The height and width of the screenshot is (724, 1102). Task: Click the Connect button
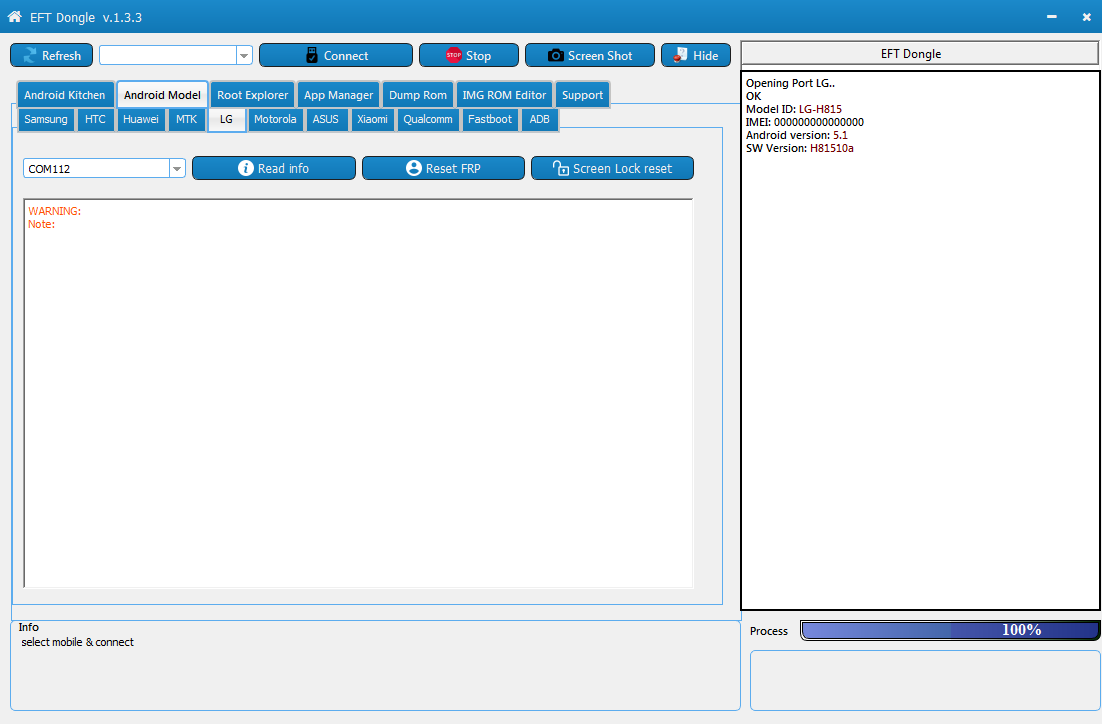pos(336,56)
